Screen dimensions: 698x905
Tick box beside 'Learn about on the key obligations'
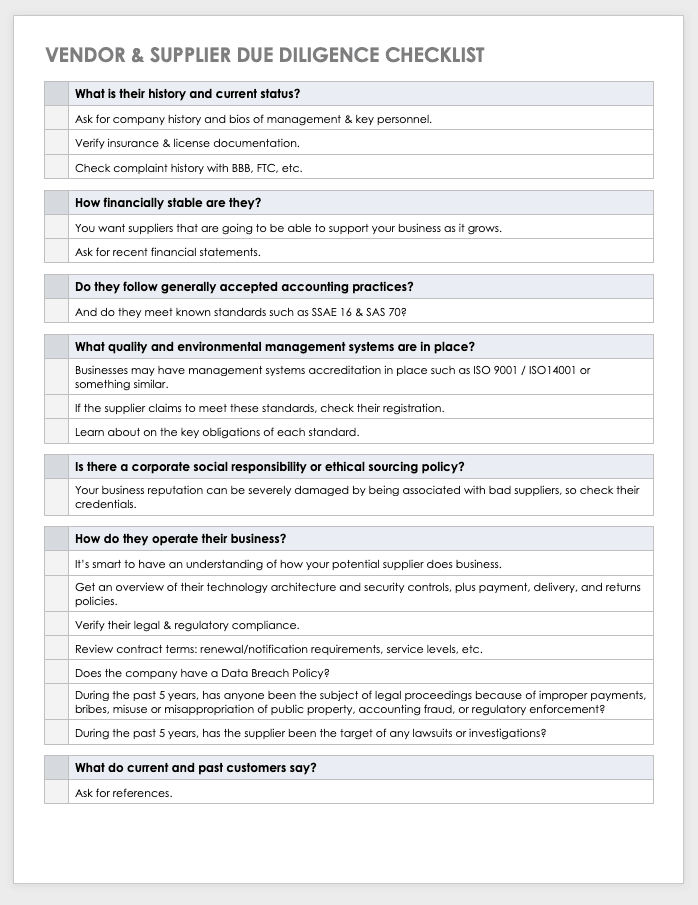pos(57,431)
